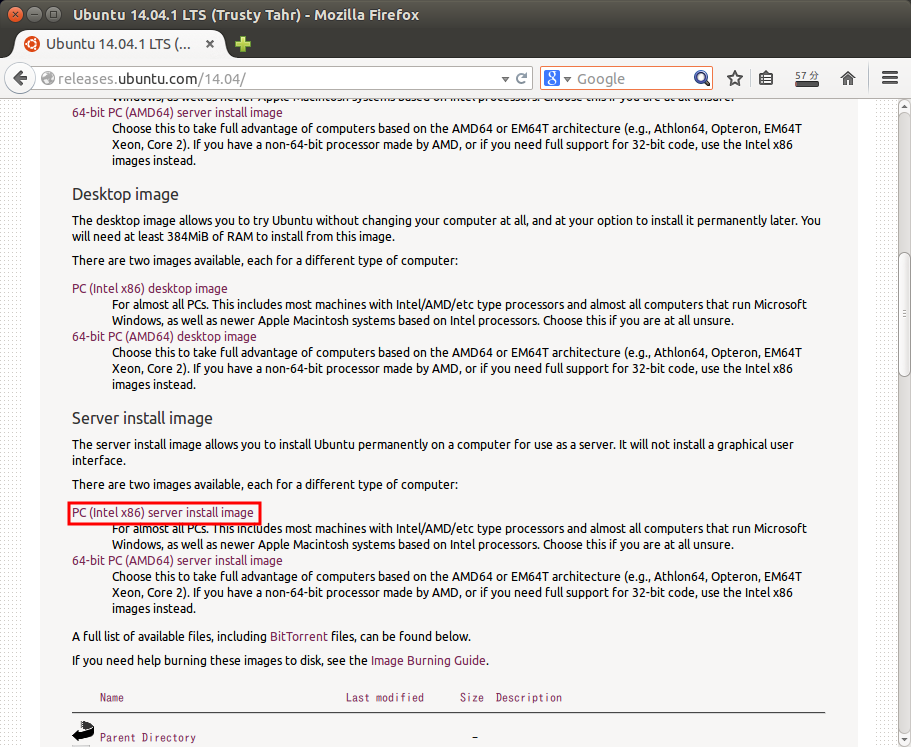Open the URL history dropdown arrow
Screen dimensions: 911x747
pos(502,78)
